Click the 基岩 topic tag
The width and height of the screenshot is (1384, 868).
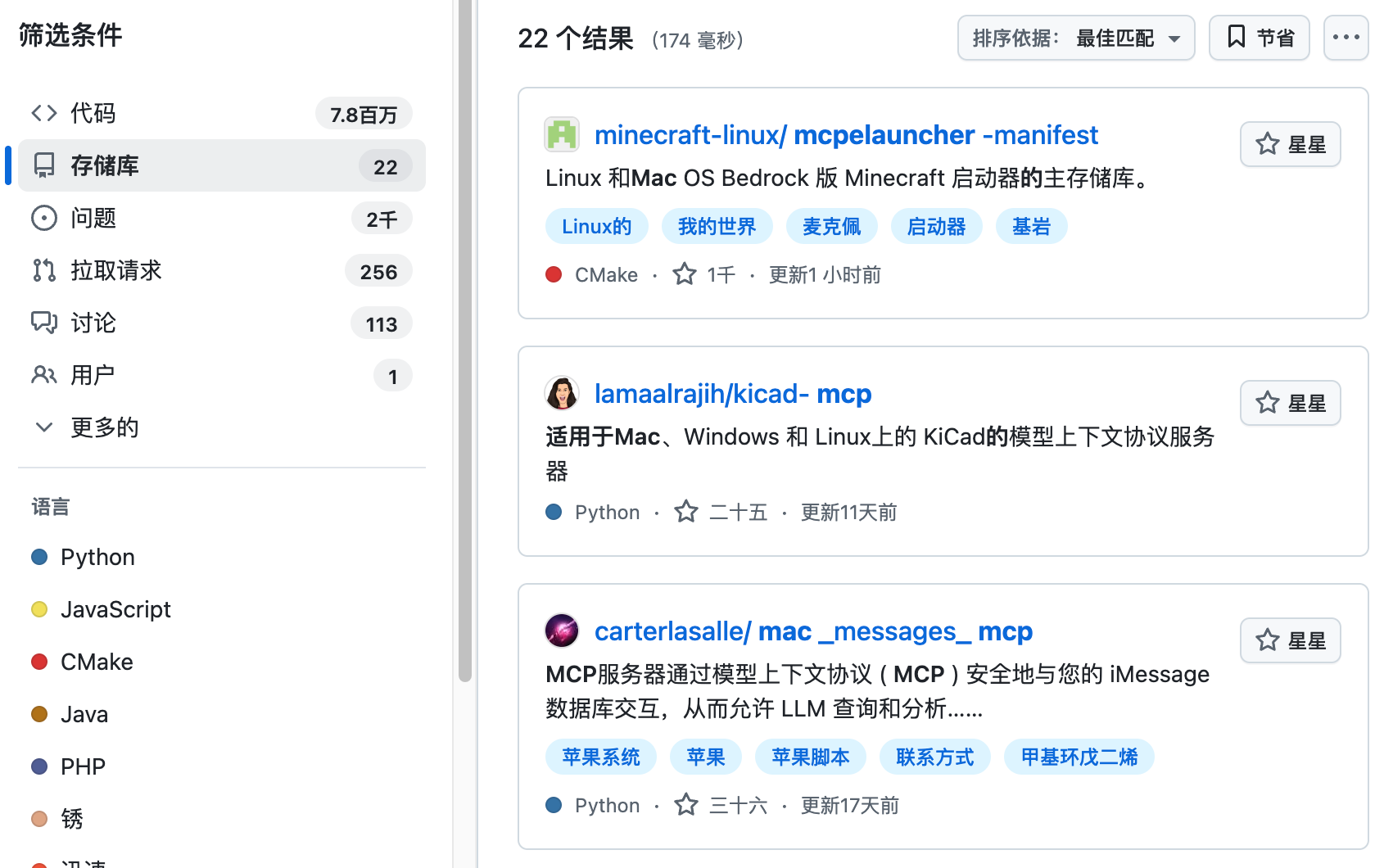click(x=1032, y=226)
